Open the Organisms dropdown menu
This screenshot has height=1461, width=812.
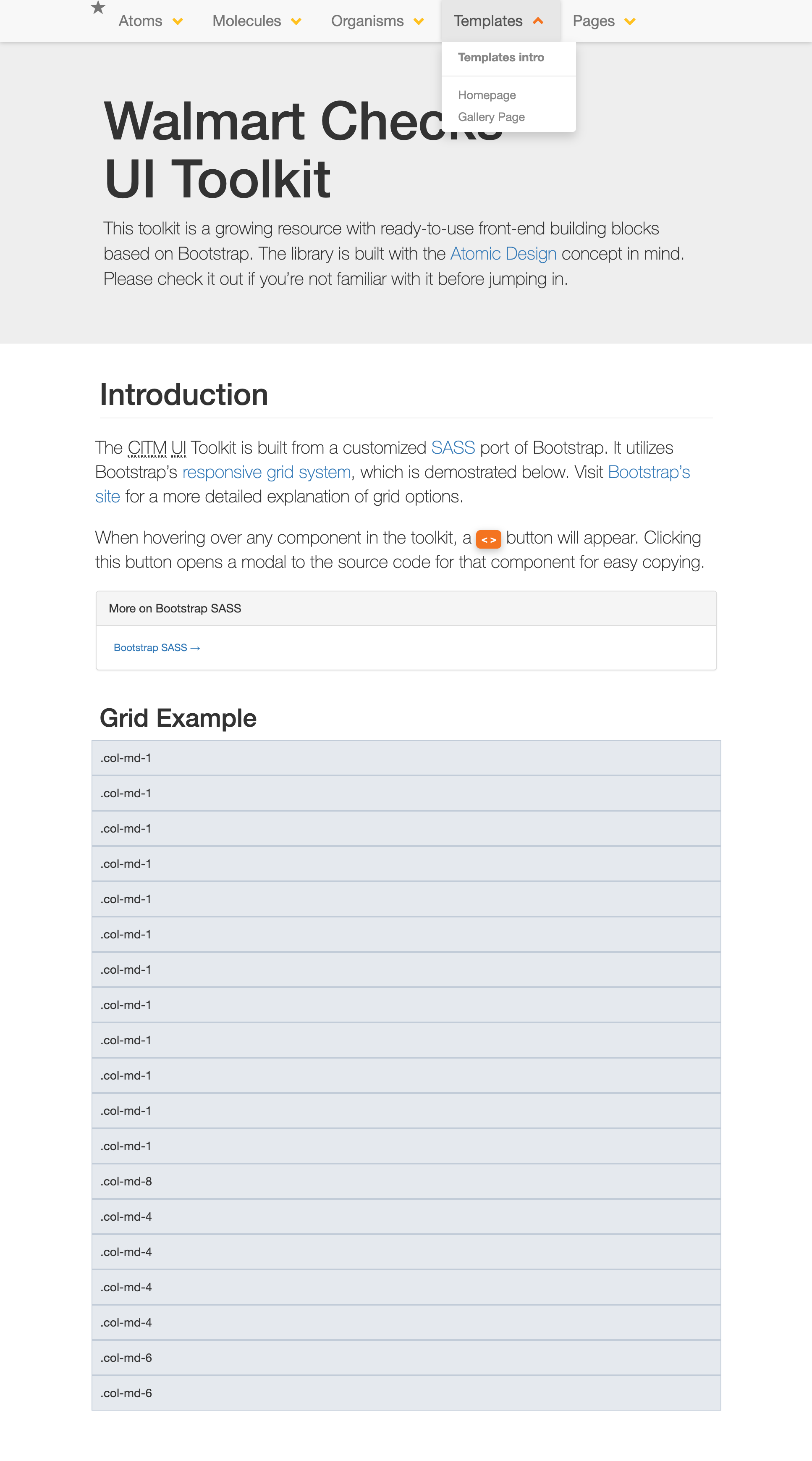(x=377, y=21)
